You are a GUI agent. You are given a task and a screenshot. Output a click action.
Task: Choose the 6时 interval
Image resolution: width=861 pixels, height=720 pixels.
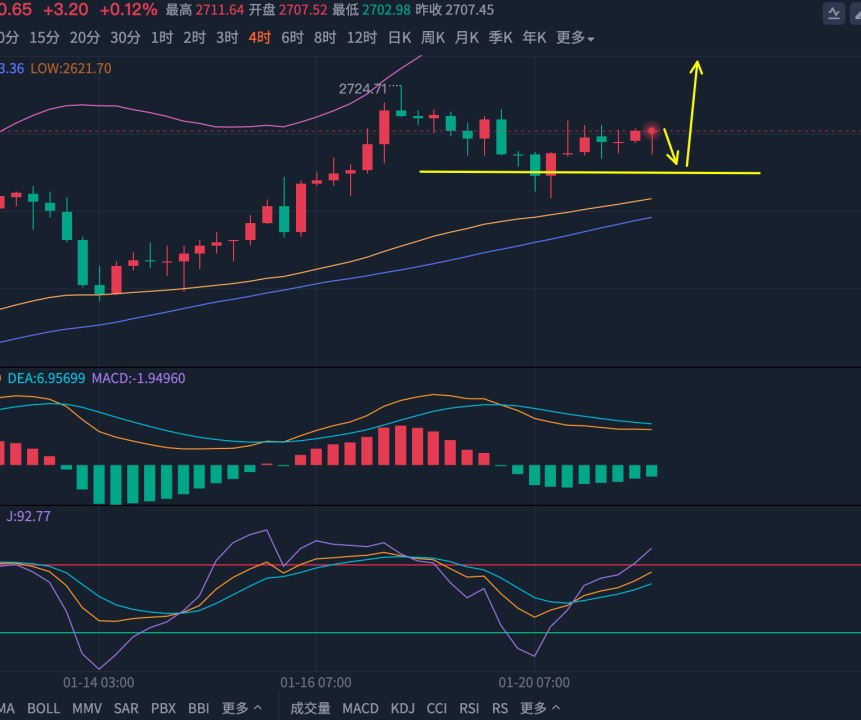pos(292,38)
